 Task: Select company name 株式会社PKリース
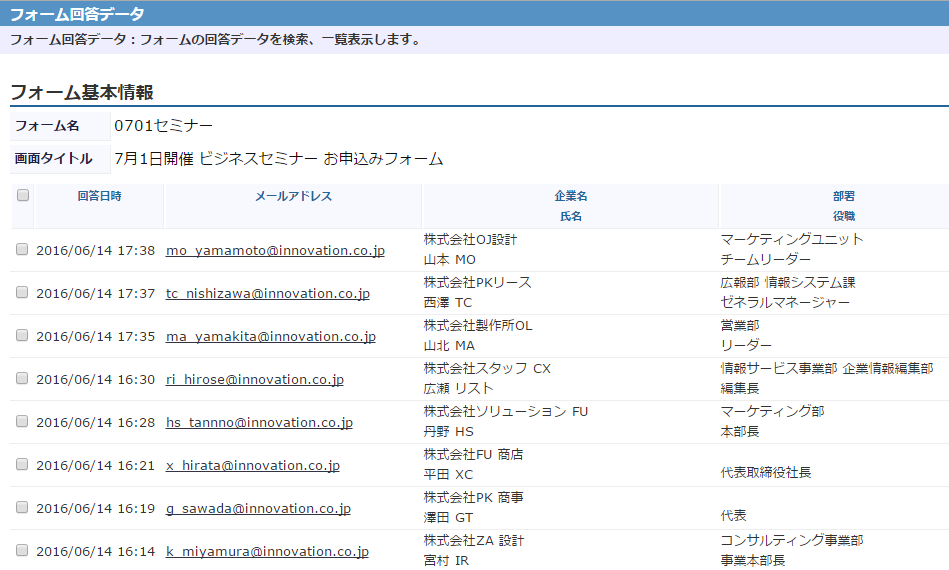[478, 283]
